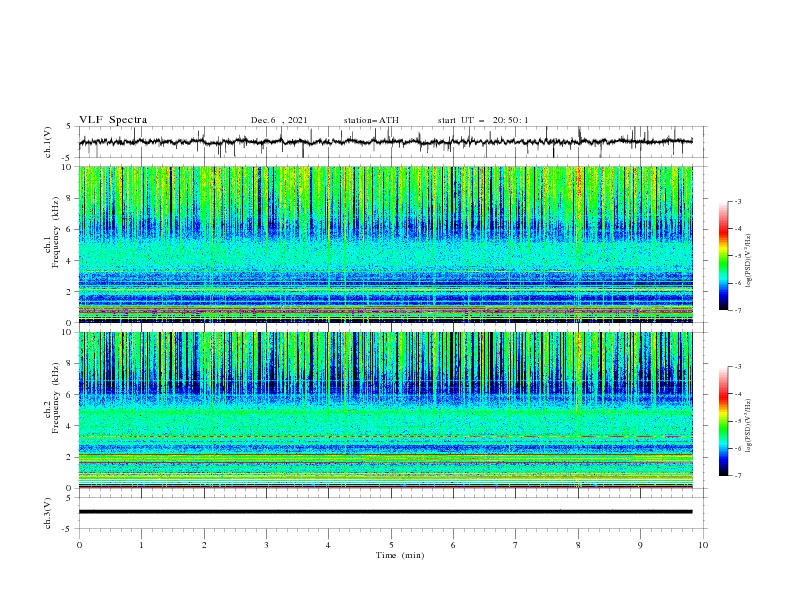
Task: Click the ch.1 spectrogram panel
Action: point(385,244)
